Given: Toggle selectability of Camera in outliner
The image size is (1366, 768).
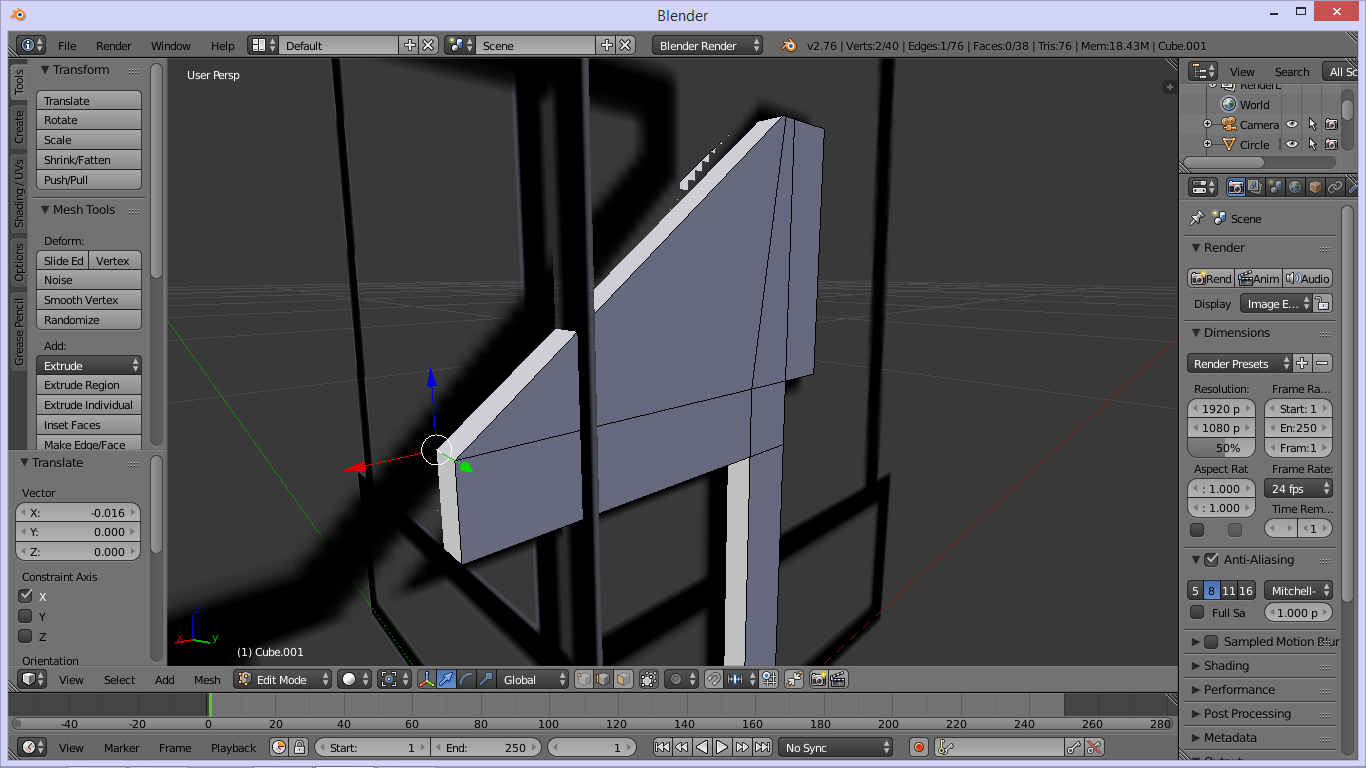Looking at the screenshot, I should (x=1312, y=125).
